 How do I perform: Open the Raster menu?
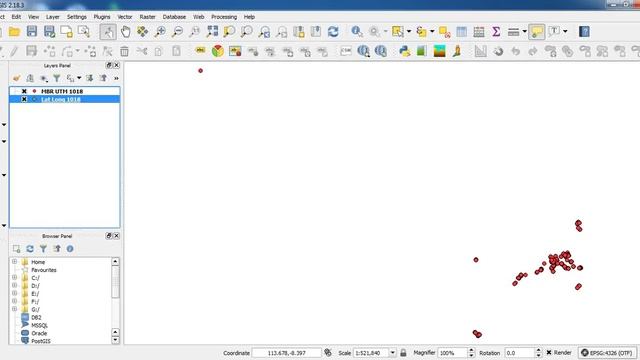[x=147, y=17]
